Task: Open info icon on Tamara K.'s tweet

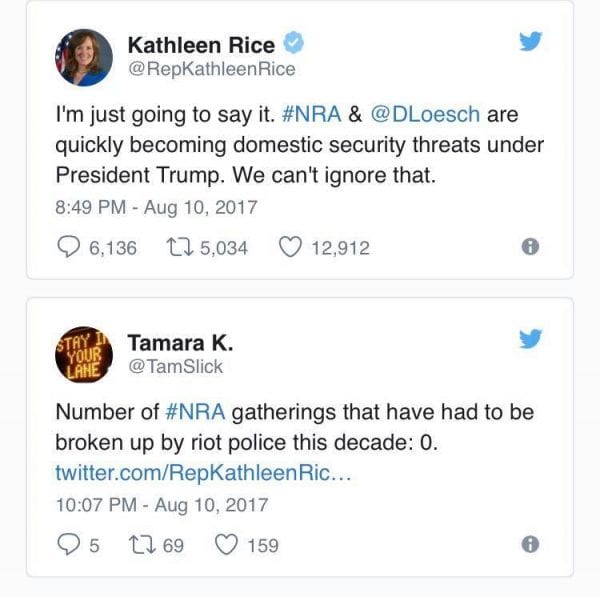Action: [531, 545]
